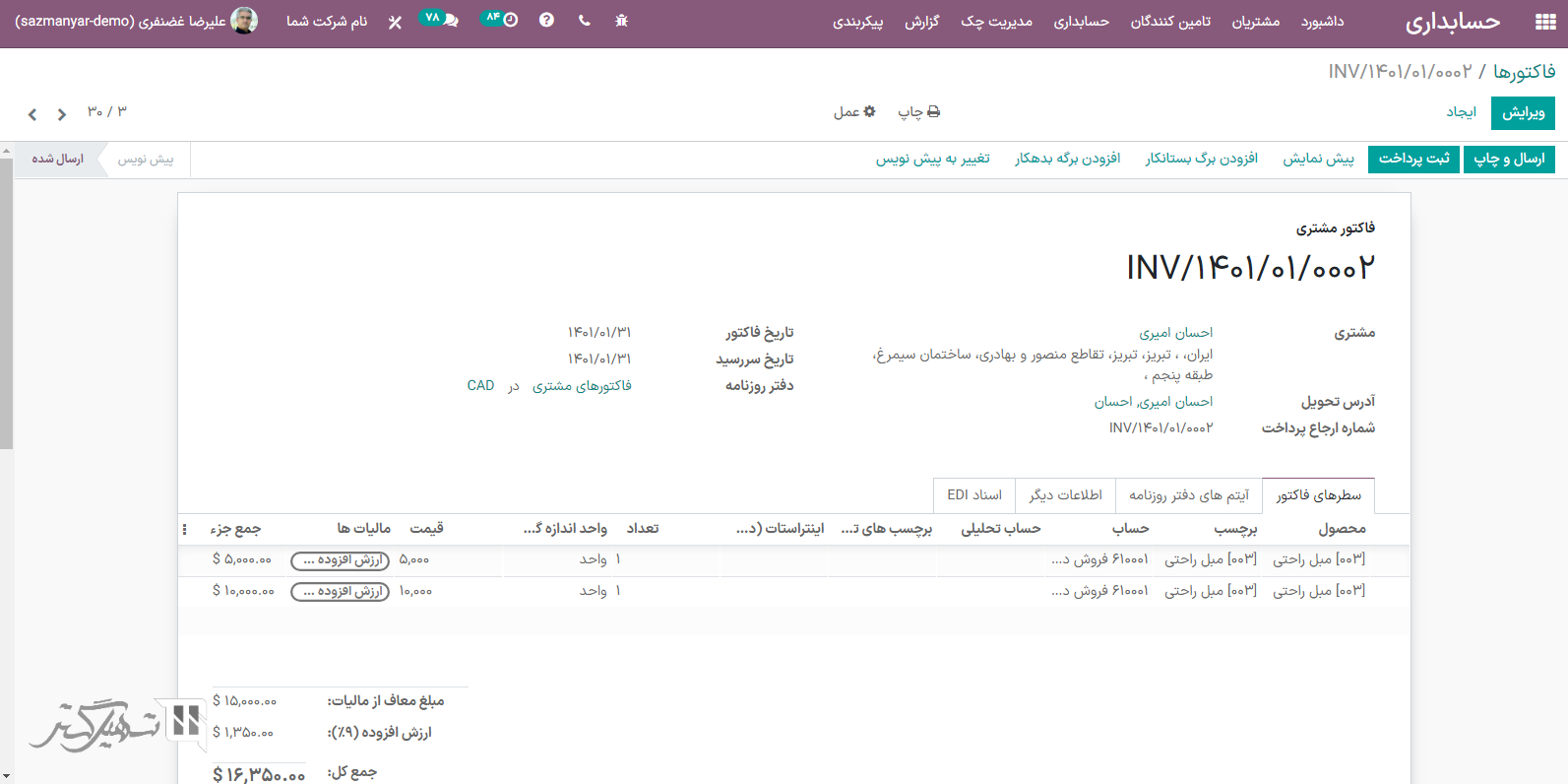
Task: Open the مشتریان menu in top bar
Action: [x=1255, y=22]
